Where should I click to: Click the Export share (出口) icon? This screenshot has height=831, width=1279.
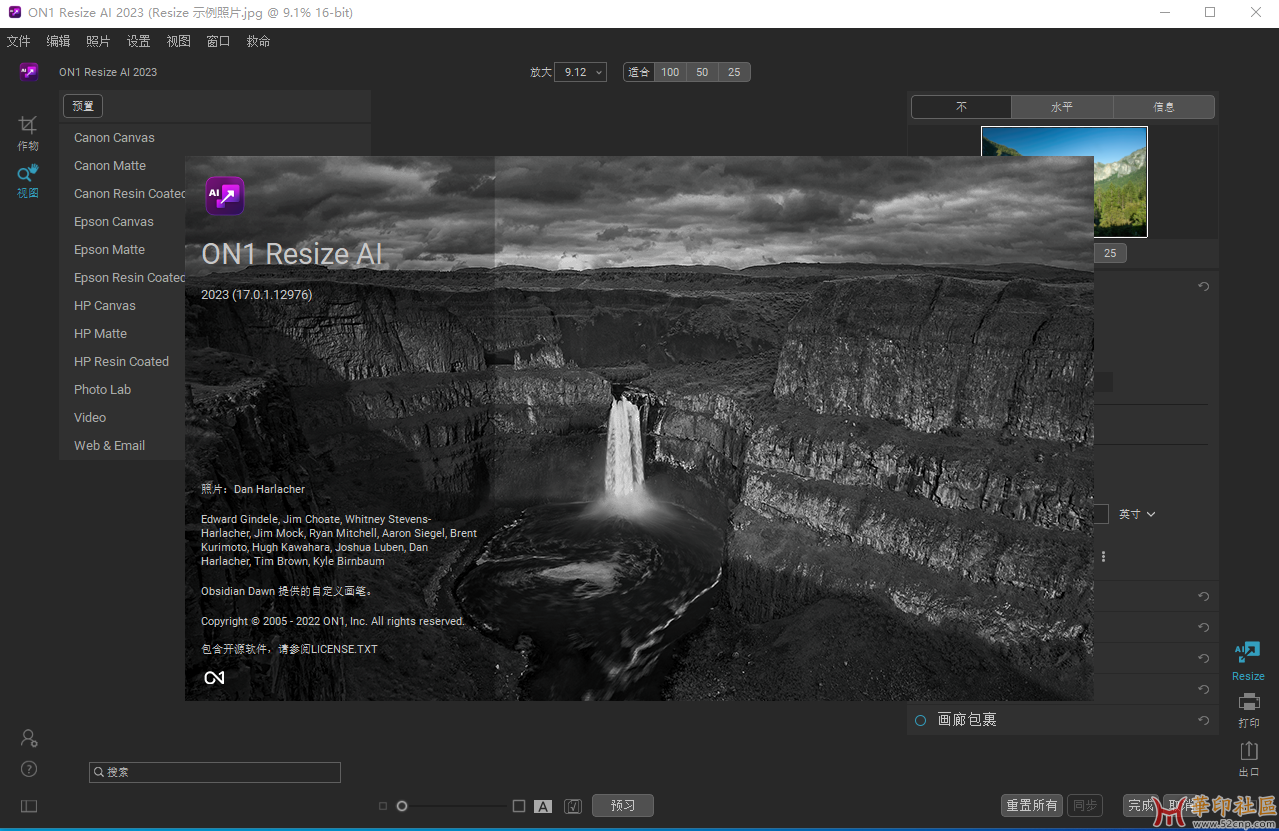click(x=1248, y=750)
